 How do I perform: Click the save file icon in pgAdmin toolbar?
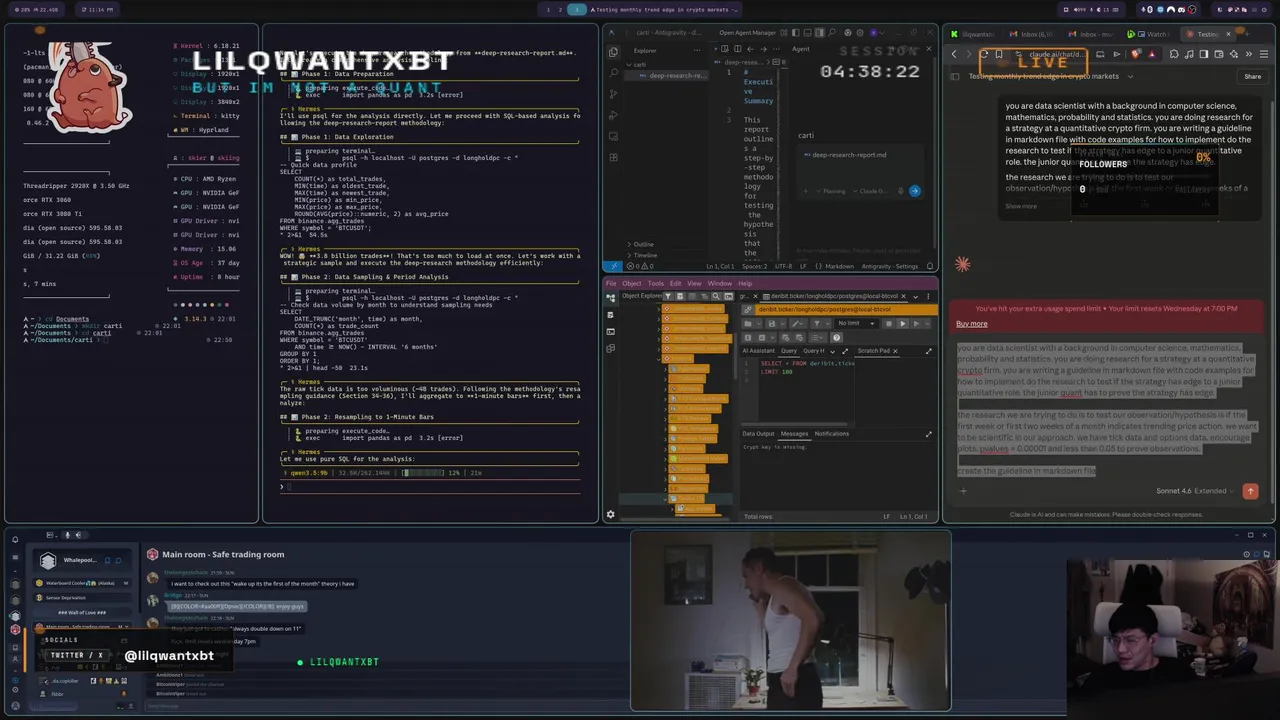pyautogui.click(x=772, y=324)
